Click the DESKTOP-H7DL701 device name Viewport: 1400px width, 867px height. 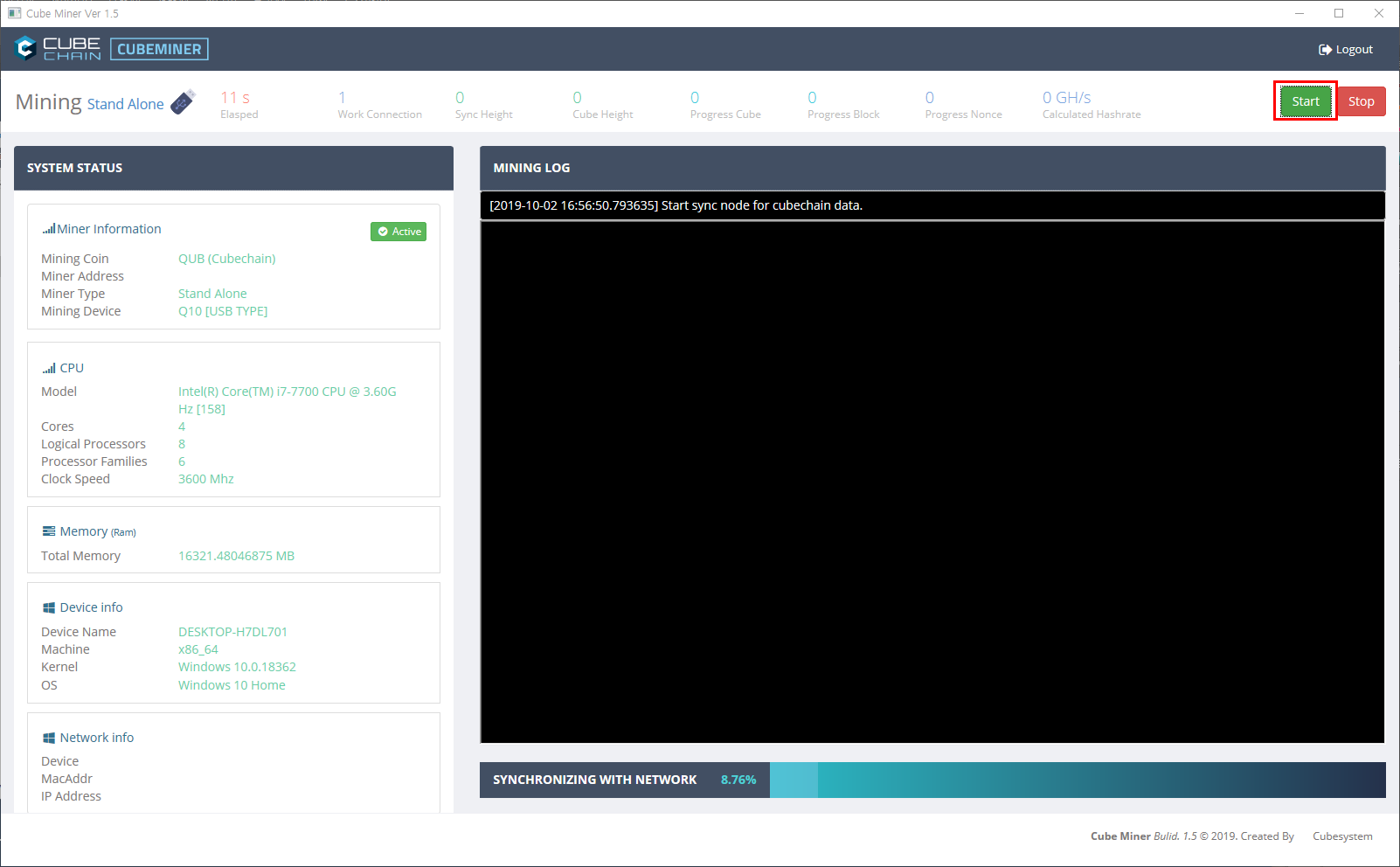[x=232, y=632]
